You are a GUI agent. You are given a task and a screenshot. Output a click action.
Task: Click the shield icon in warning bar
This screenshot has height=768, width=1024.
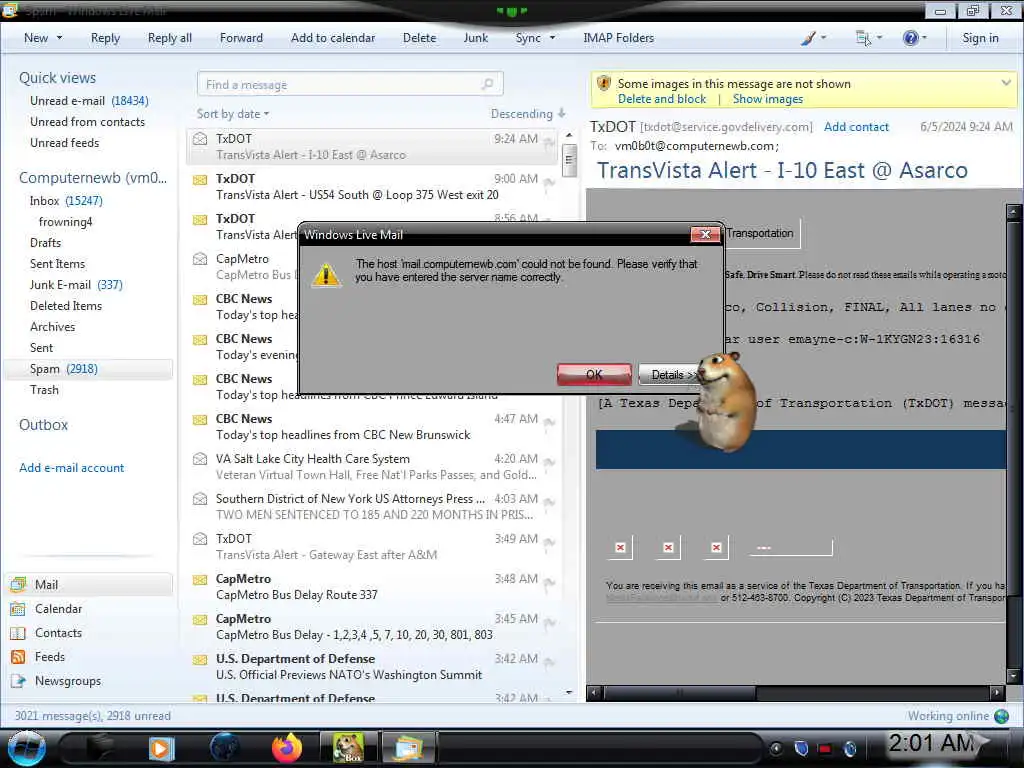pos(604,84)
